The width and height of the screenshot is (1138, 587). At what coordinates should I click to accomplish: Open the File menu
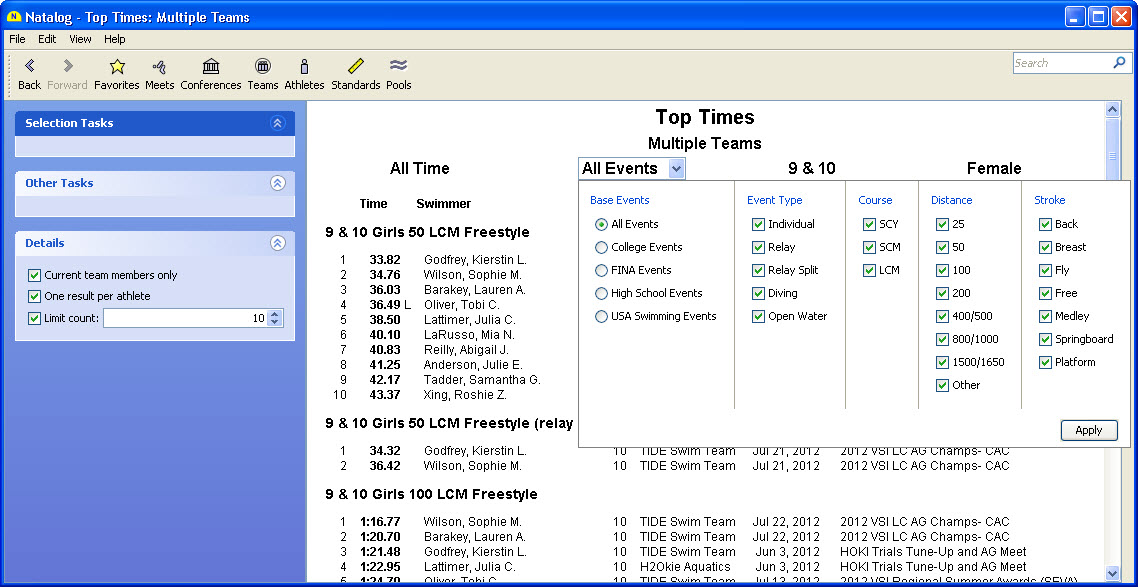click(17, 39)
